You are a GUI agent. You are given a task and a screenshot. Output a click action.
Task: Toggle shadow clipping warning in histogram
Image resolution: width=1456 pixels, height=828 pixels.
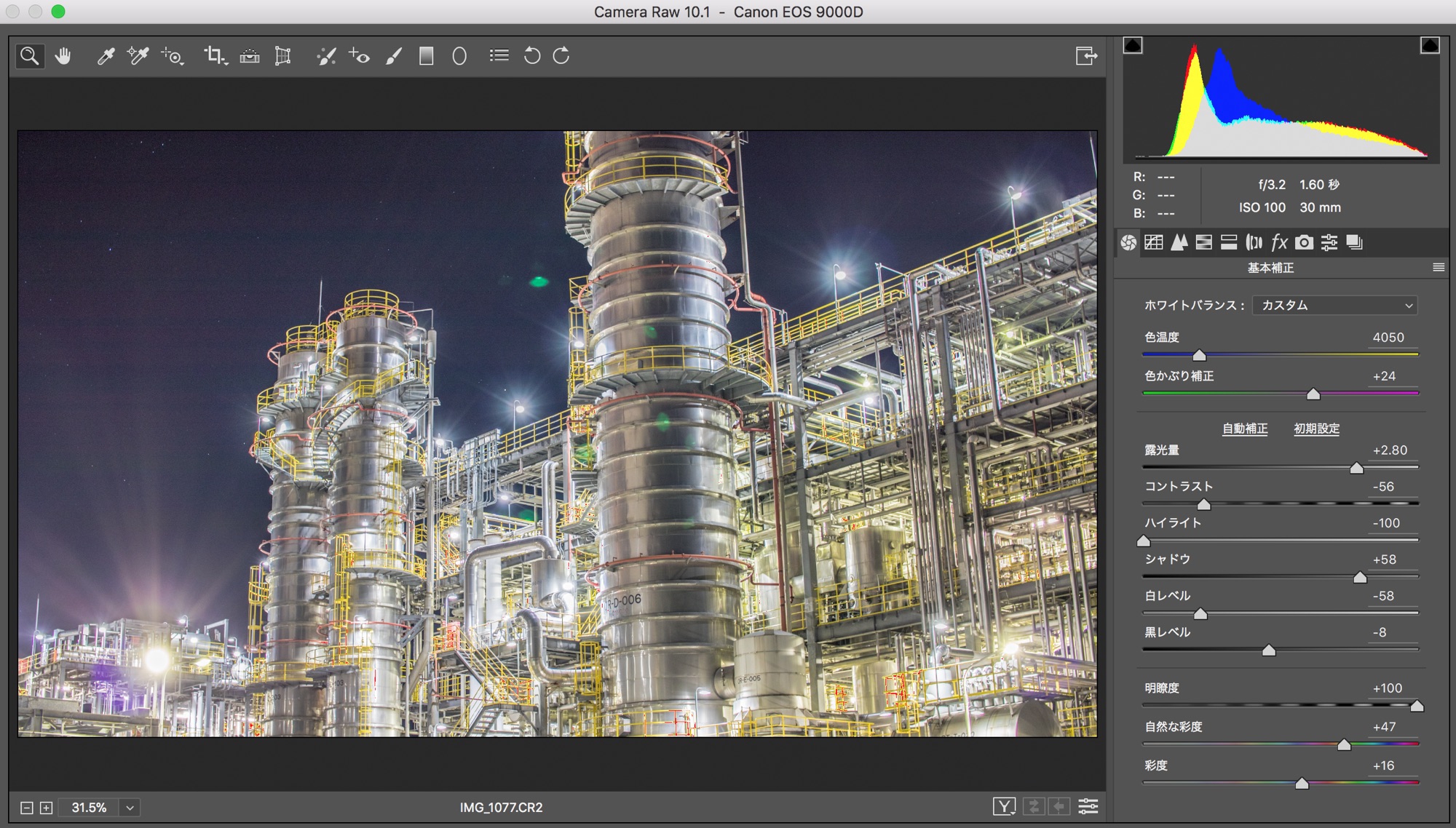1133,46
